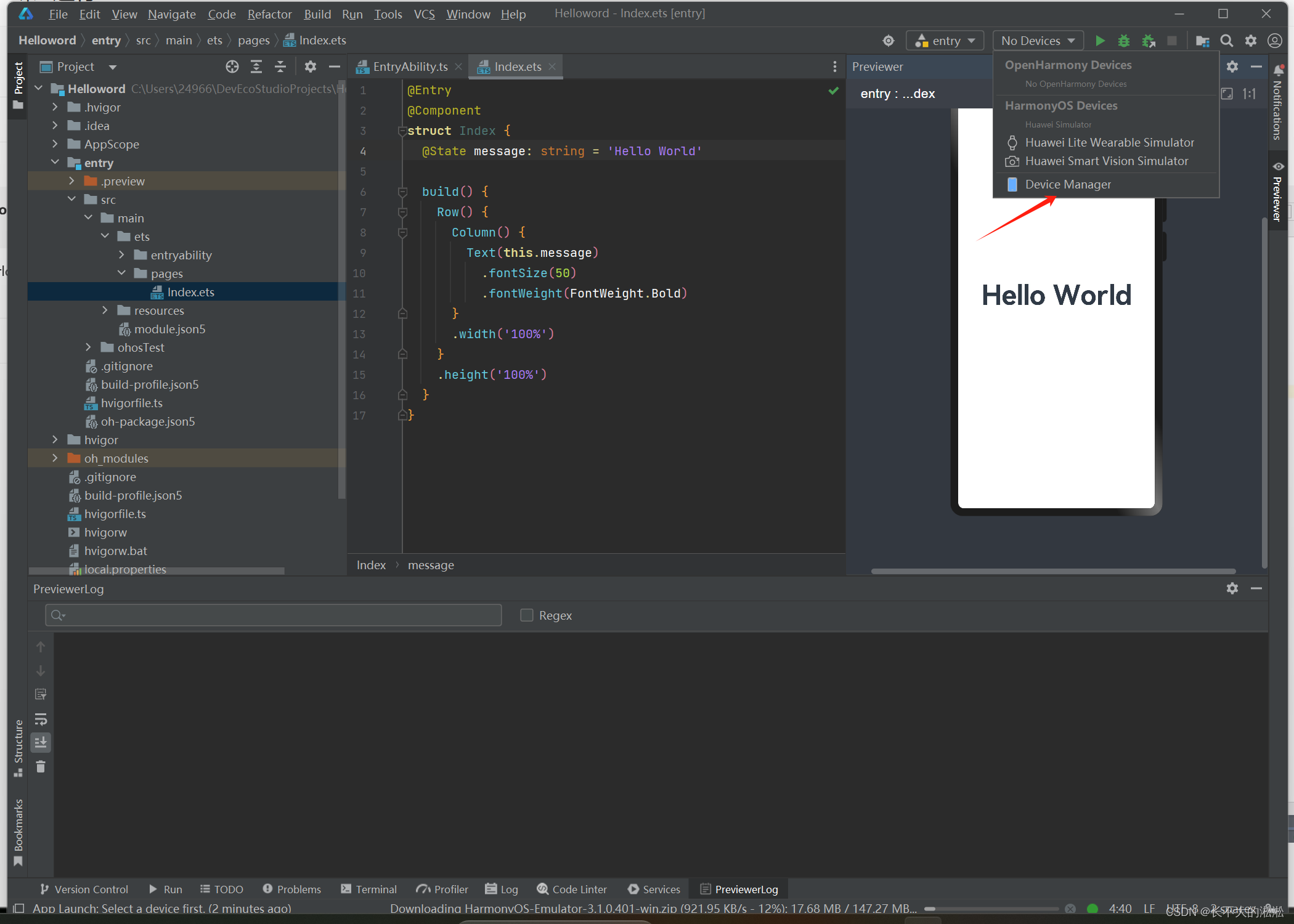Viewport: 1294px width, 924px height.
Task: Open PreviewerLog settings gear
Action: tap(1232, 588)
